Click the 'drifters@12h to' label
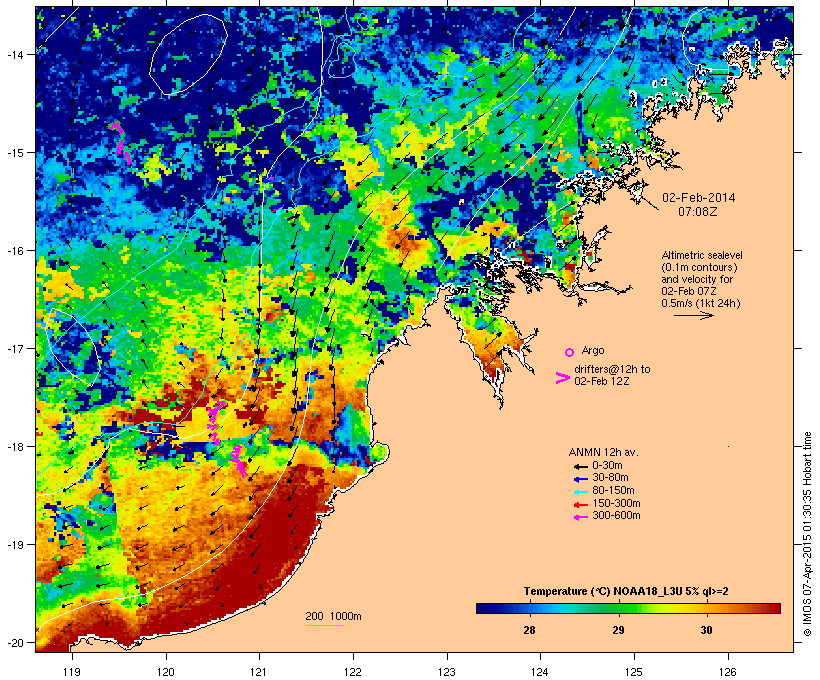The image size is (820, 680). (612, 369)
